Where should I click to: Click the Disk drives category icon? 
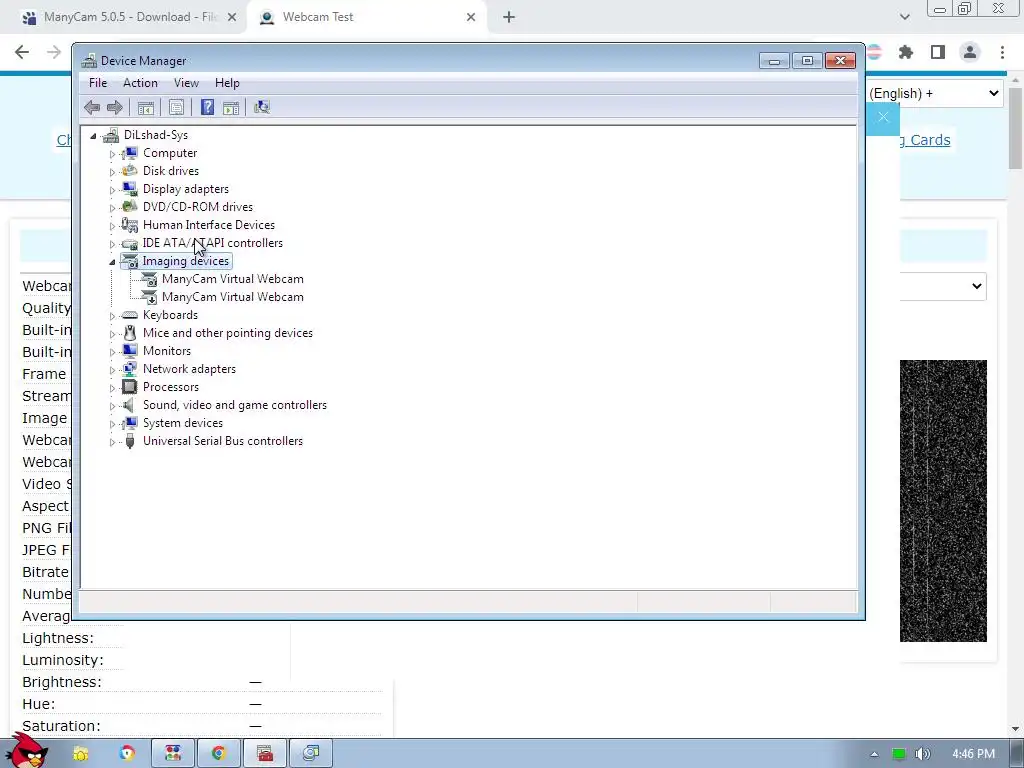[x=130, y=170]
